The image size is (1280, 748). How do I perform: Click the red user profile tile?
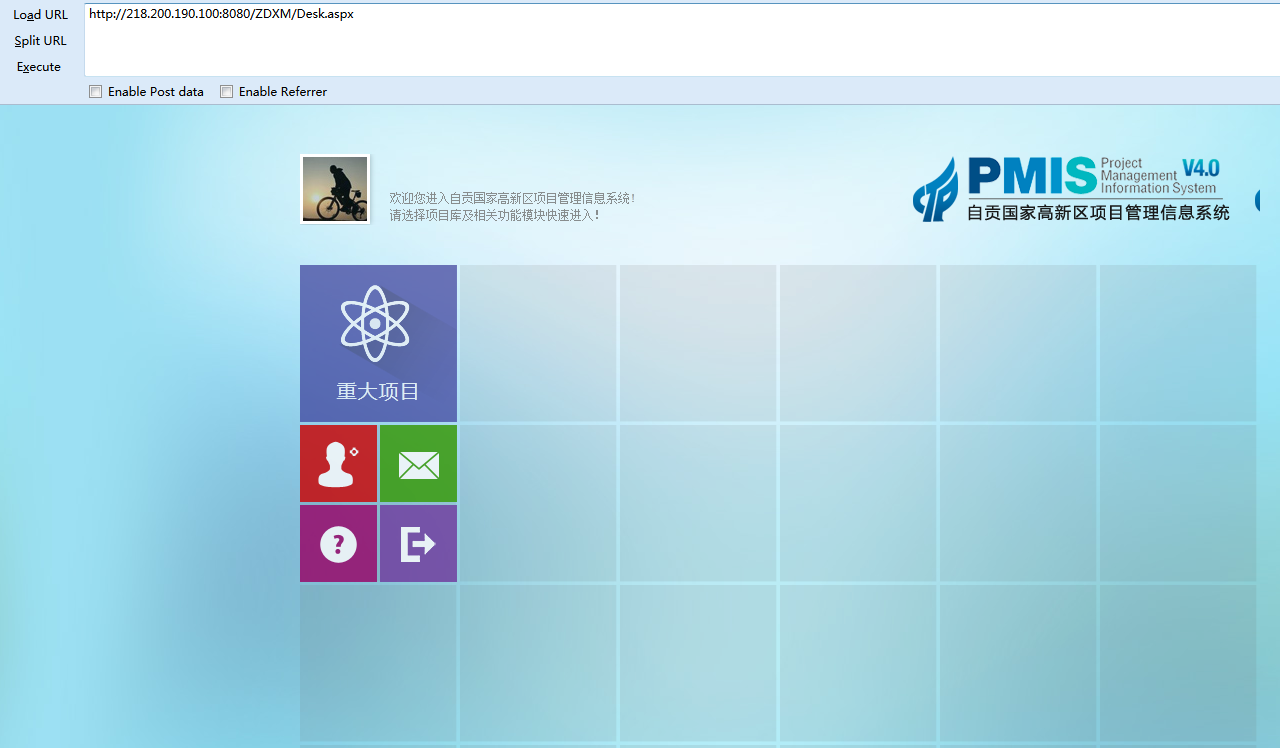[338, 464]
